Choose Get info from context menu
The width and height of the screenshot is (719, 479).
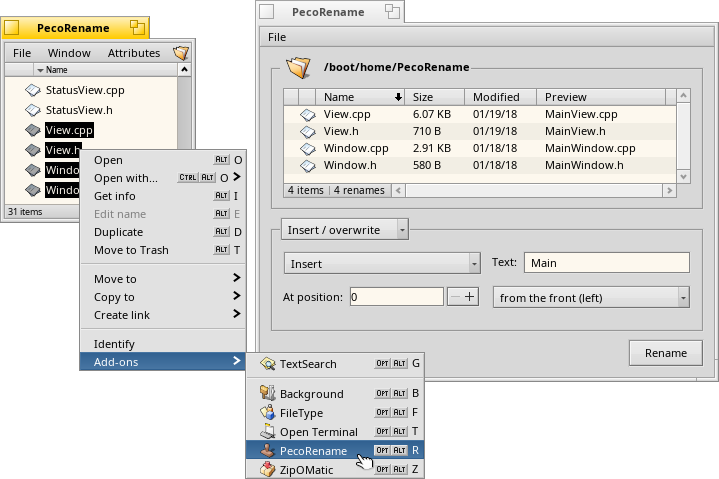click(x=164, y=196)
